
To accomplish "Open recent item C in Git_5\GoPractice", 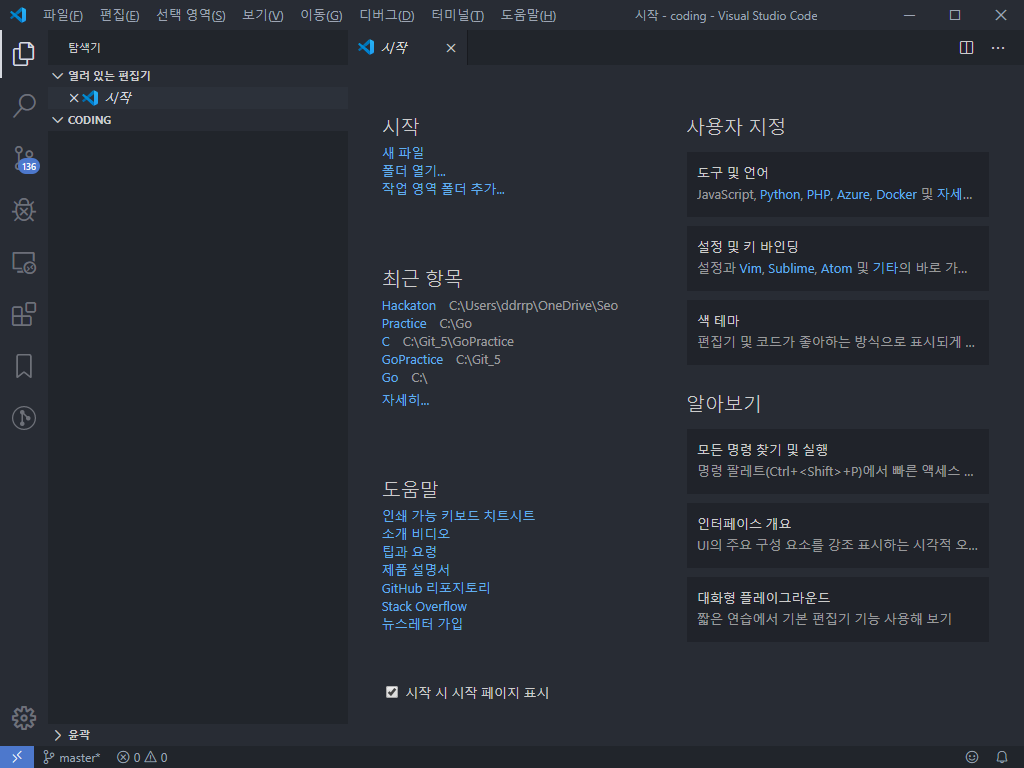I will (x=386, y=342).
